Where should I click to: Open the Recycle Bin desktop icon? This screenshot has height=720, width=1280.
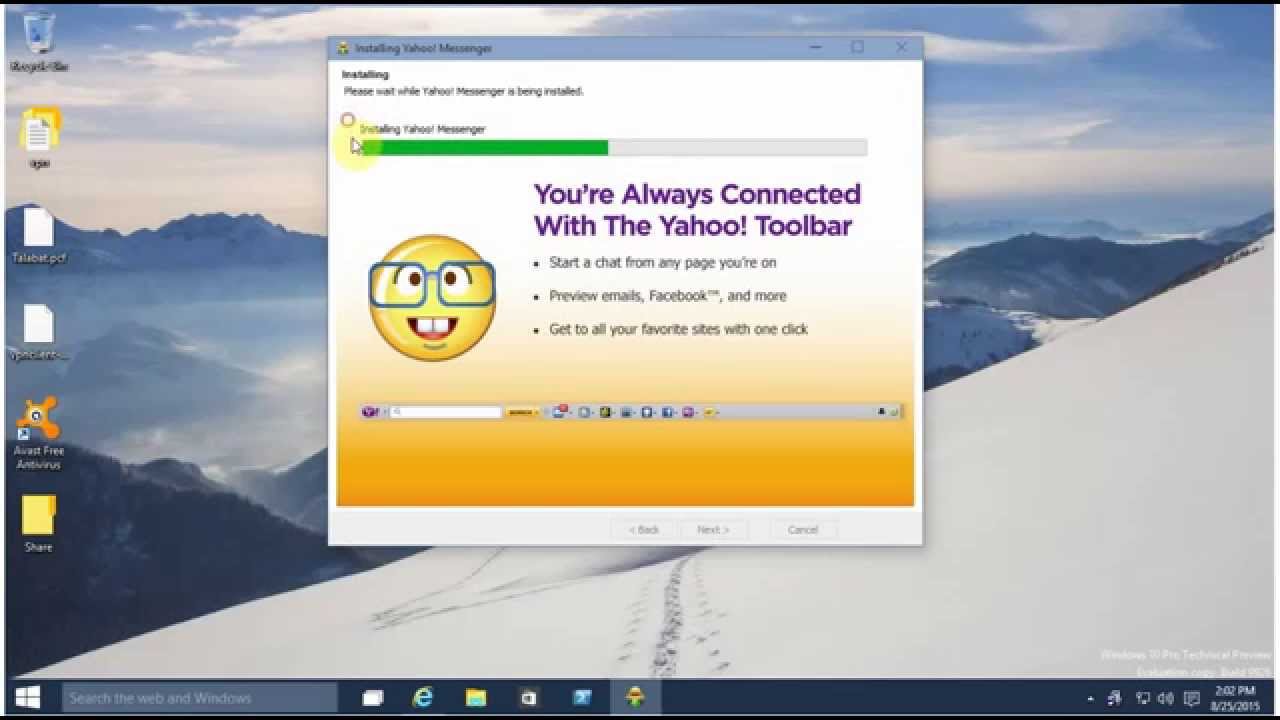point(39,40)
